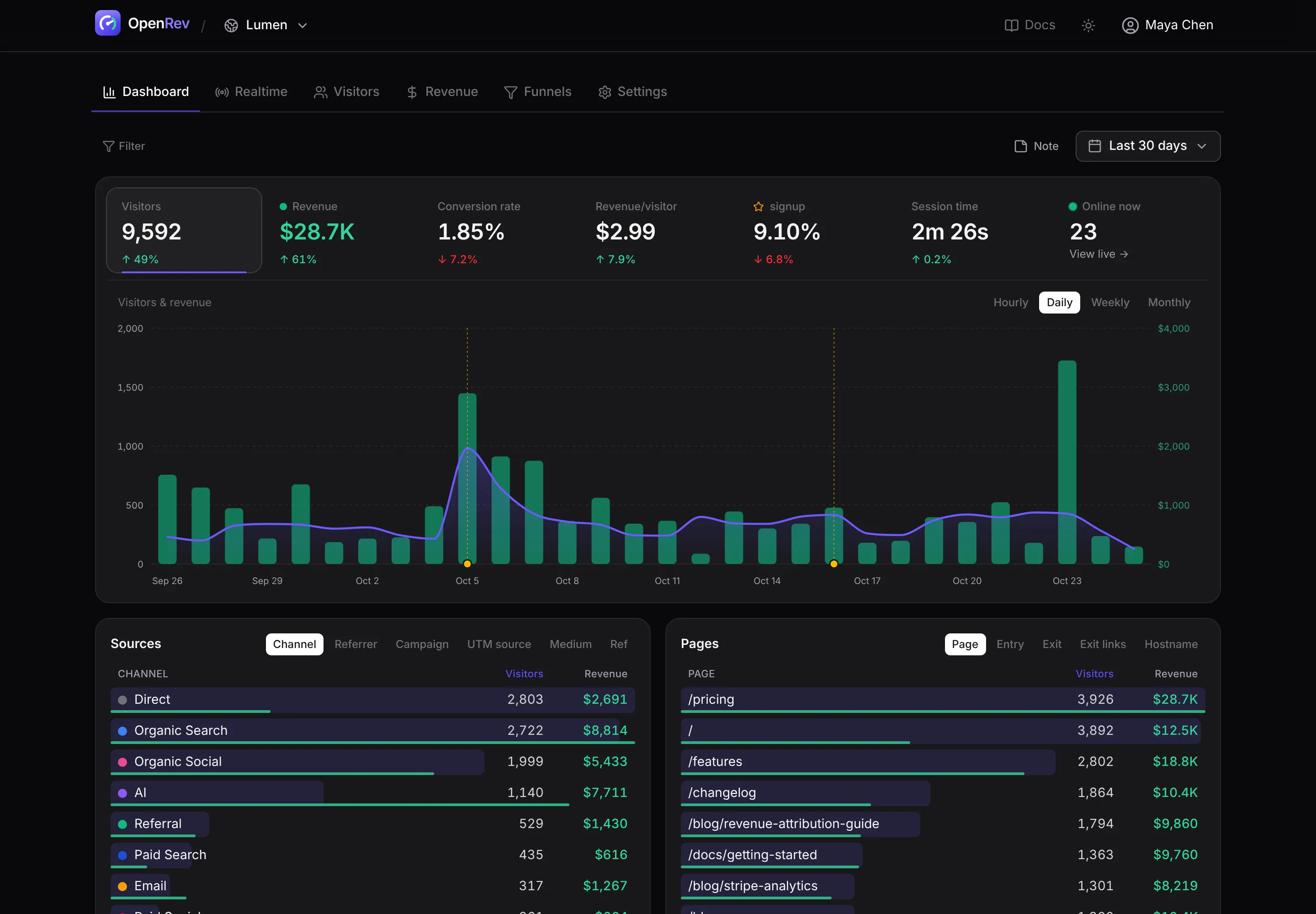
Task: Open the Docs book icon
Action: tap(1011, 25)
